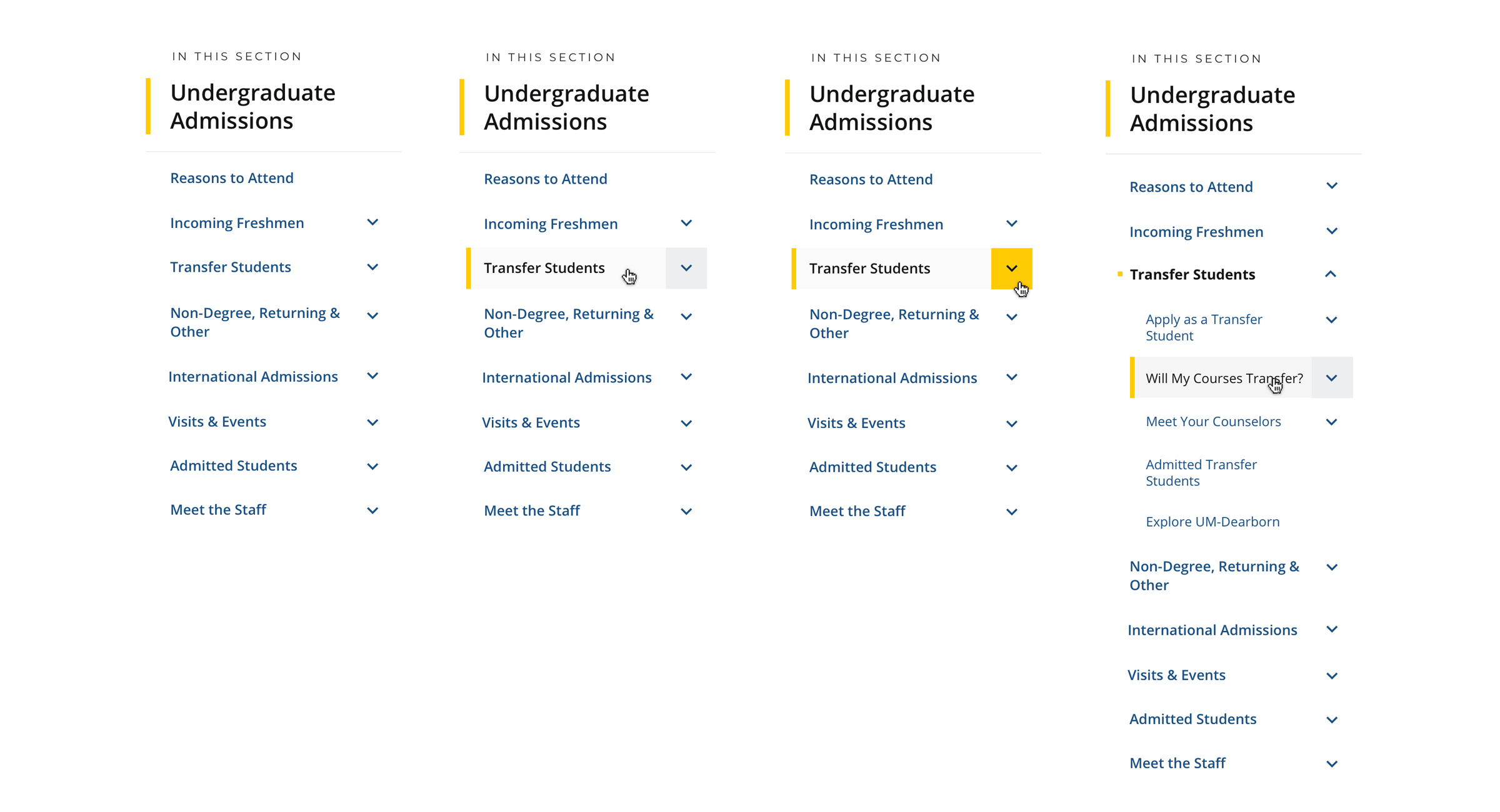Open the Explore UM-Dearborn page
Screen dimensions: 1500x812
coord(1212,521)
